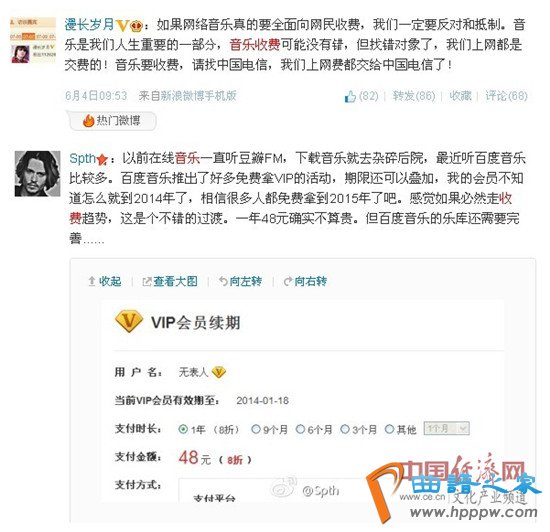Click the Spth profile avatar photo
The image size is (550, 532).
(x=38, y=174)
